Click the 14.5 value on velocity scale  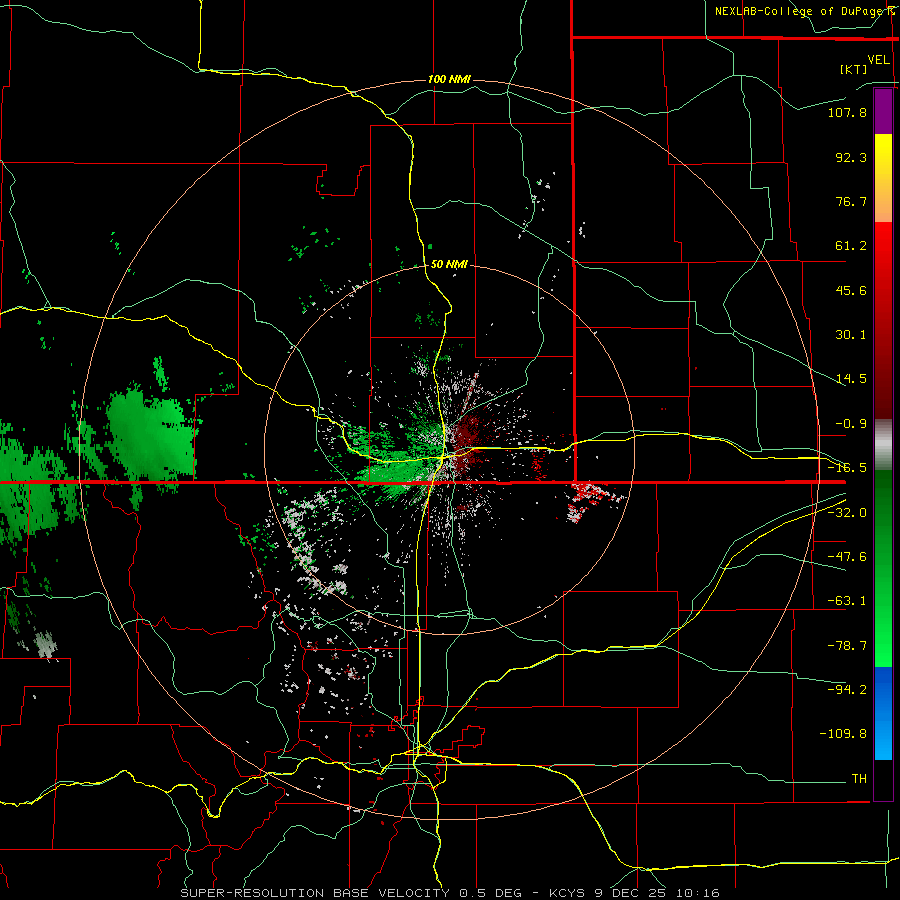[851, 379]
